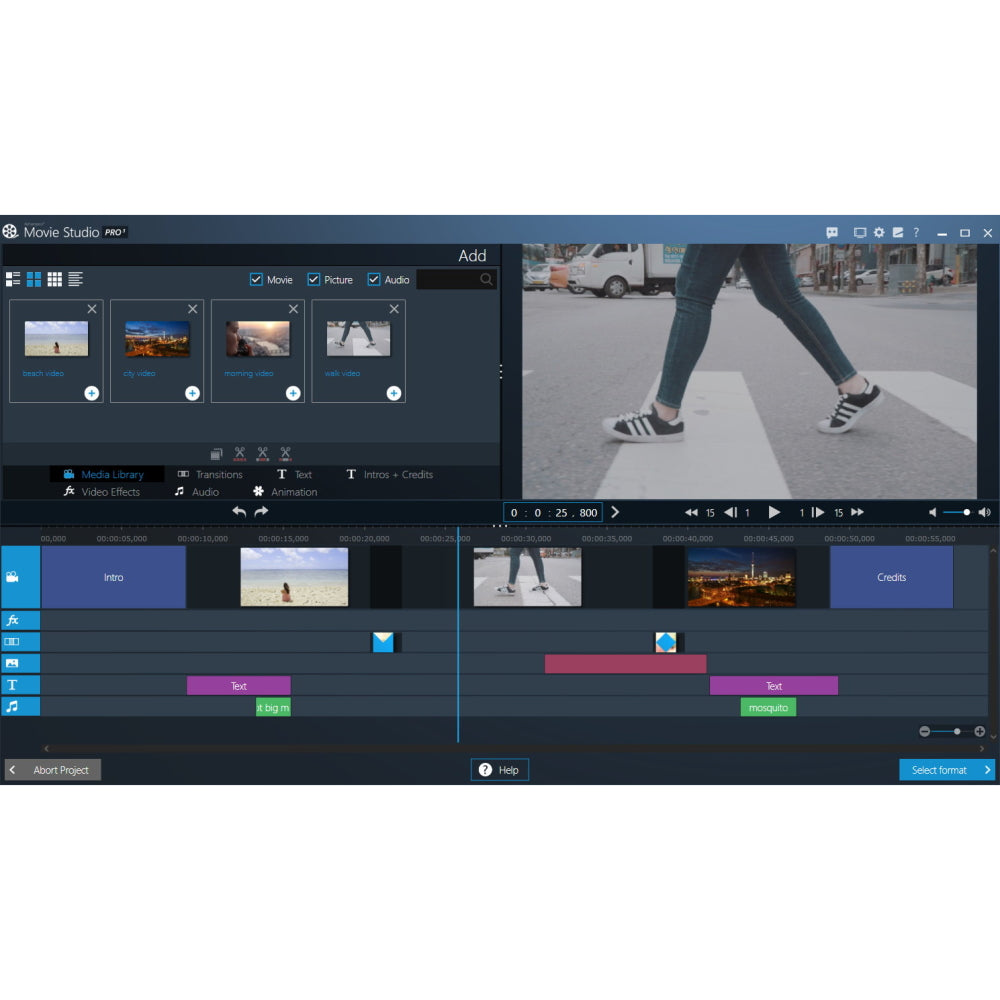Open the settings gear in title bar
Image resolution: width=1000 pixels, height=1000 pixels.
pos(879,231)
